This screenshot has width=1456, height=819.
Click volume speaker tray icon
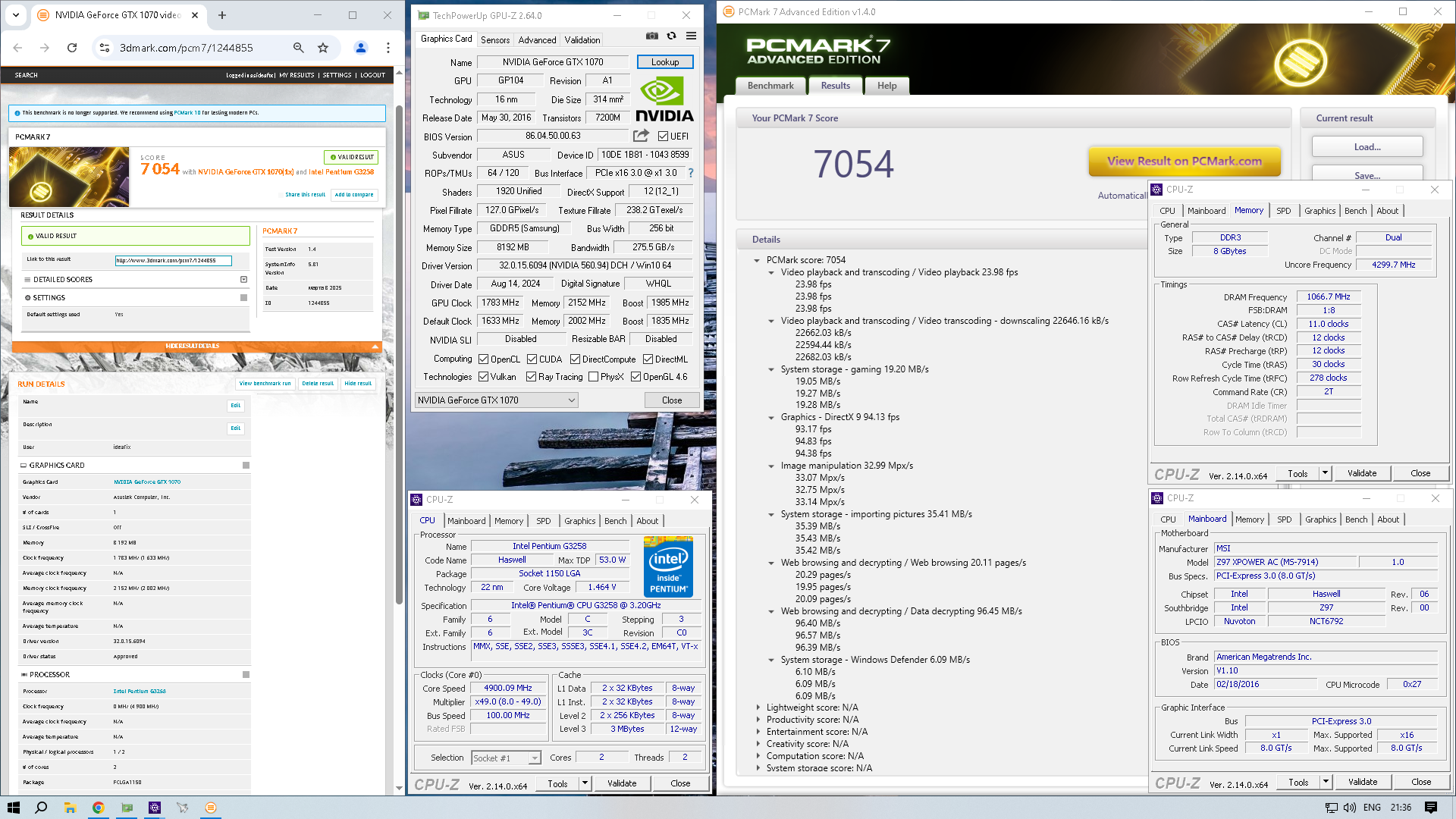point(1350,808)
